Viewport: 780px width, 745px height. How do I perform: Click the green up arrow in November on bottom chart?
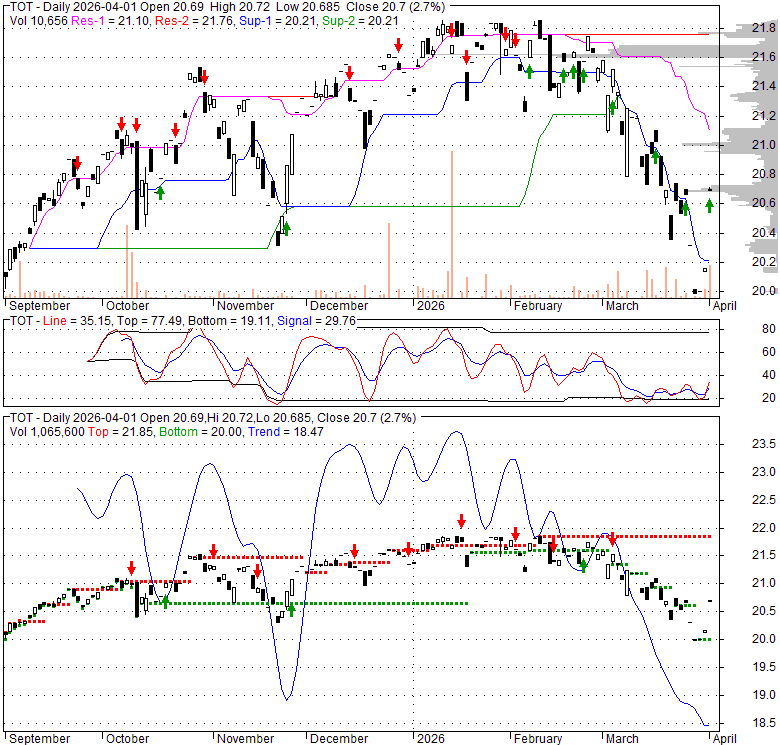point(291,607)
